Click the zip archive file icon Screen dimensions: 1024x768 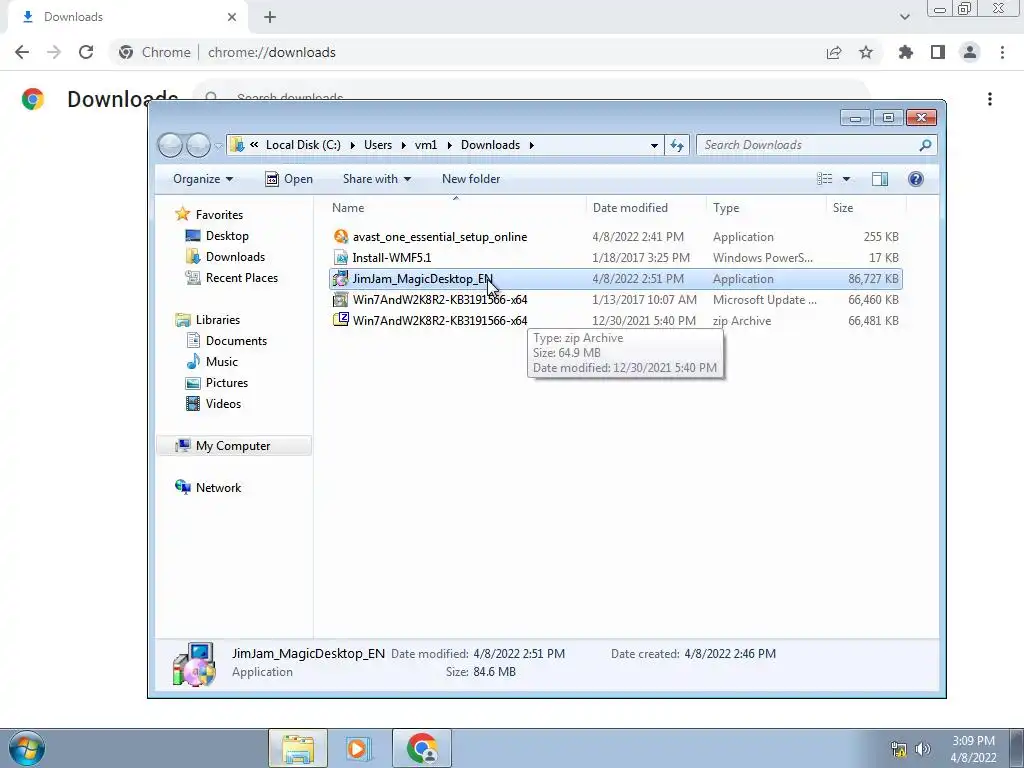click(x=340, y=320)
